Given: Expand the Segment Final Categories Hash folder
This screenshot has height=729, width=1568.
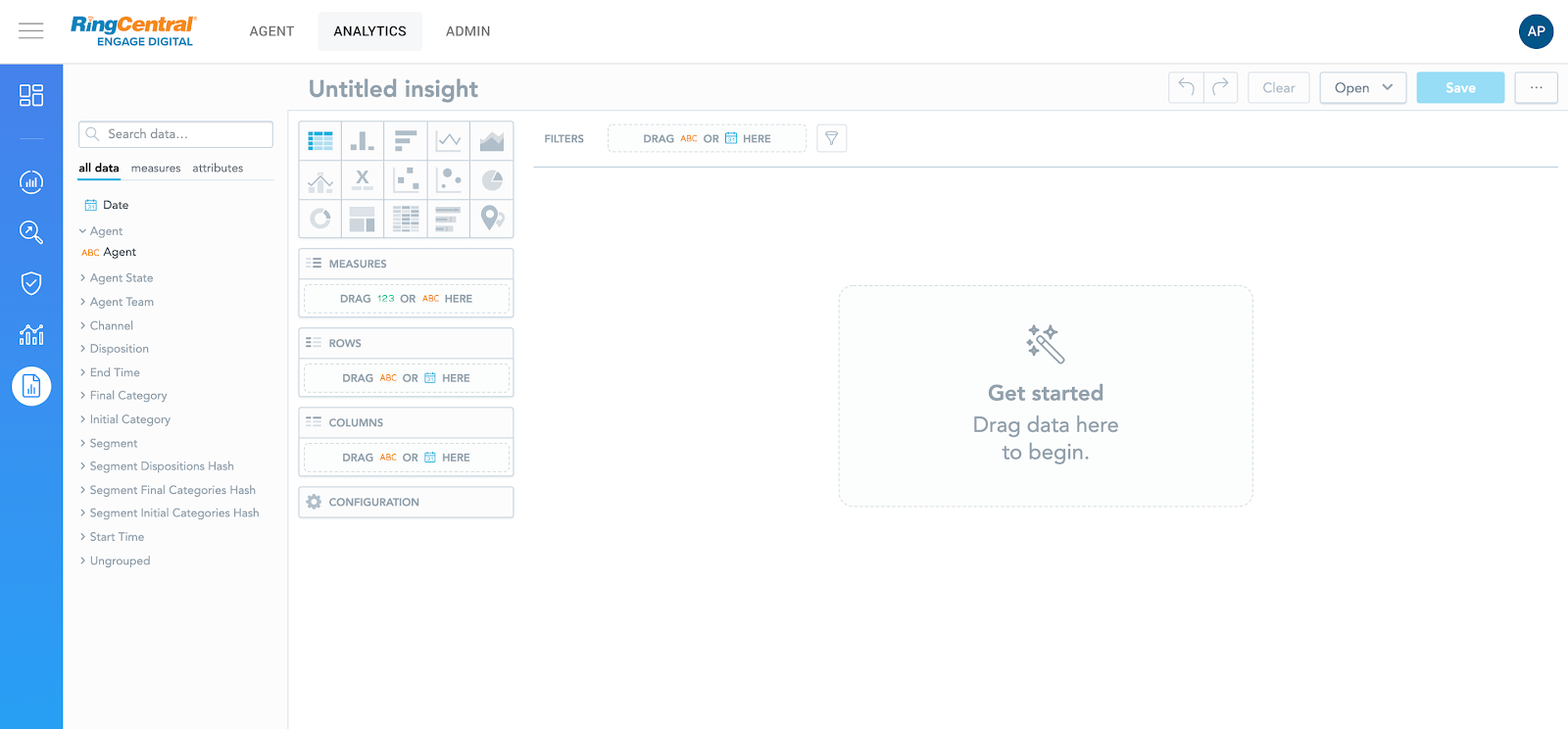Looking at the screenshot, I should pos(168,490).
